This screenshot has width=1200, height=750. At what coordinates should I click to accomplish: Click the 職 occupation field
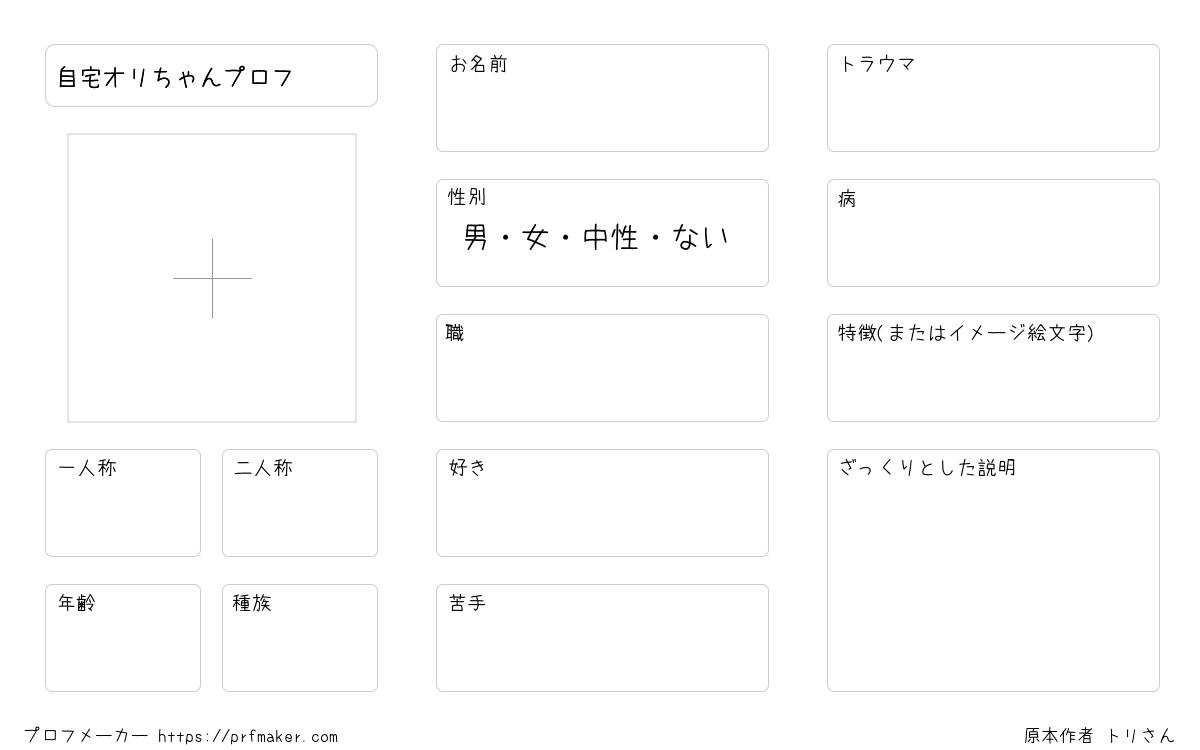pyautogui.click(x=602, y=368)
